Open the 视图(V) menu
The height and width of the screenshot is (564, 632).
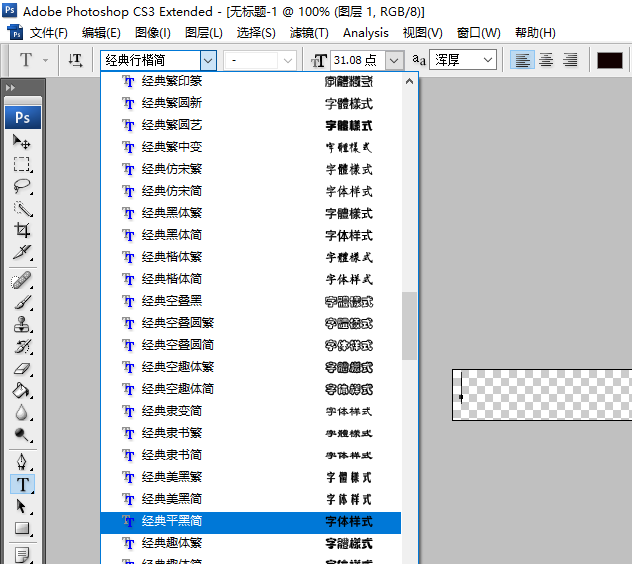(x=422, y=33)
